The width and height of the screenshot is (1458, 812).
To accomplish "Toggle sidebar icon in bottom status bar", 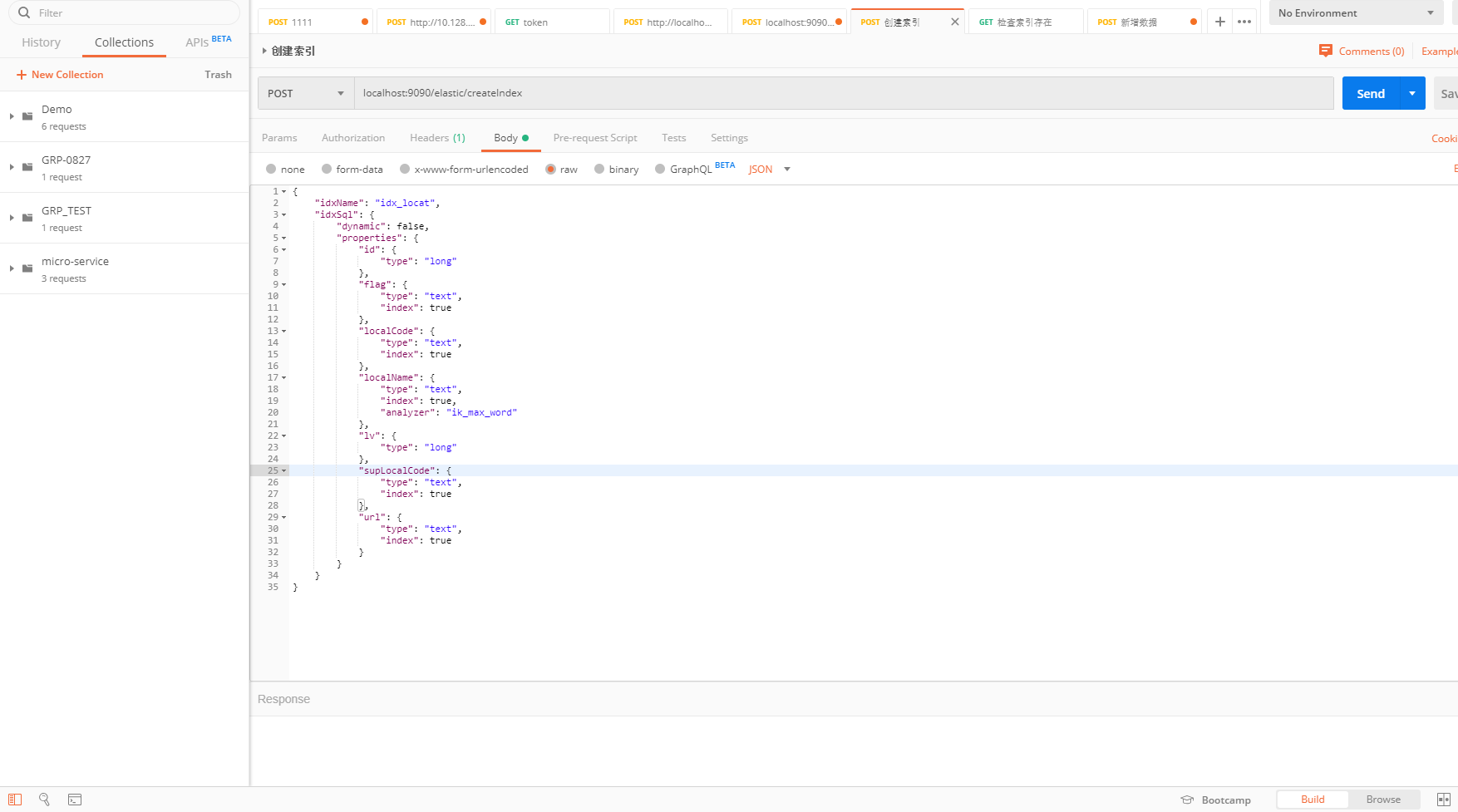I will 15,800.
